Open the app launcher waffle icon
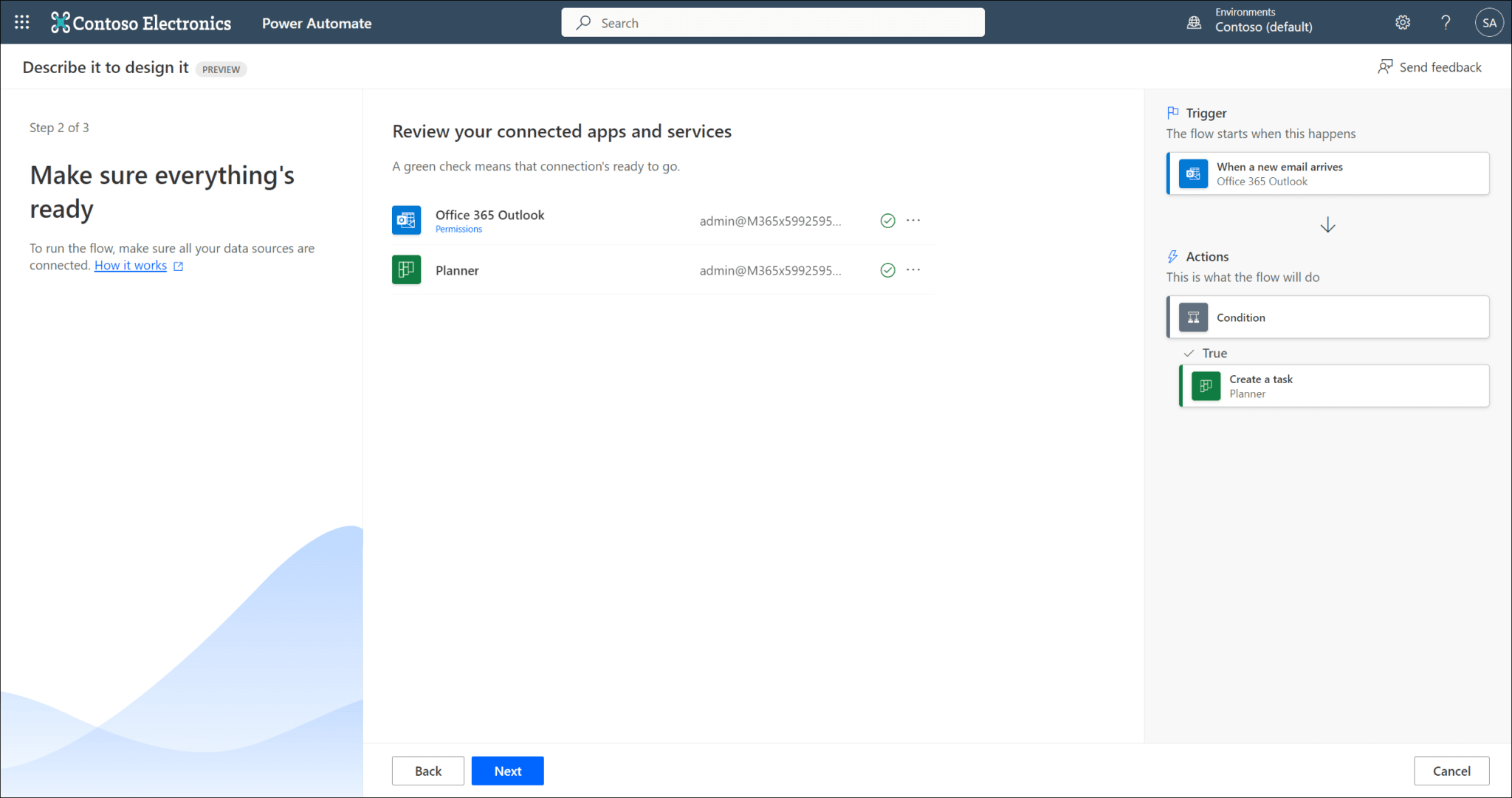 point(22,22)
